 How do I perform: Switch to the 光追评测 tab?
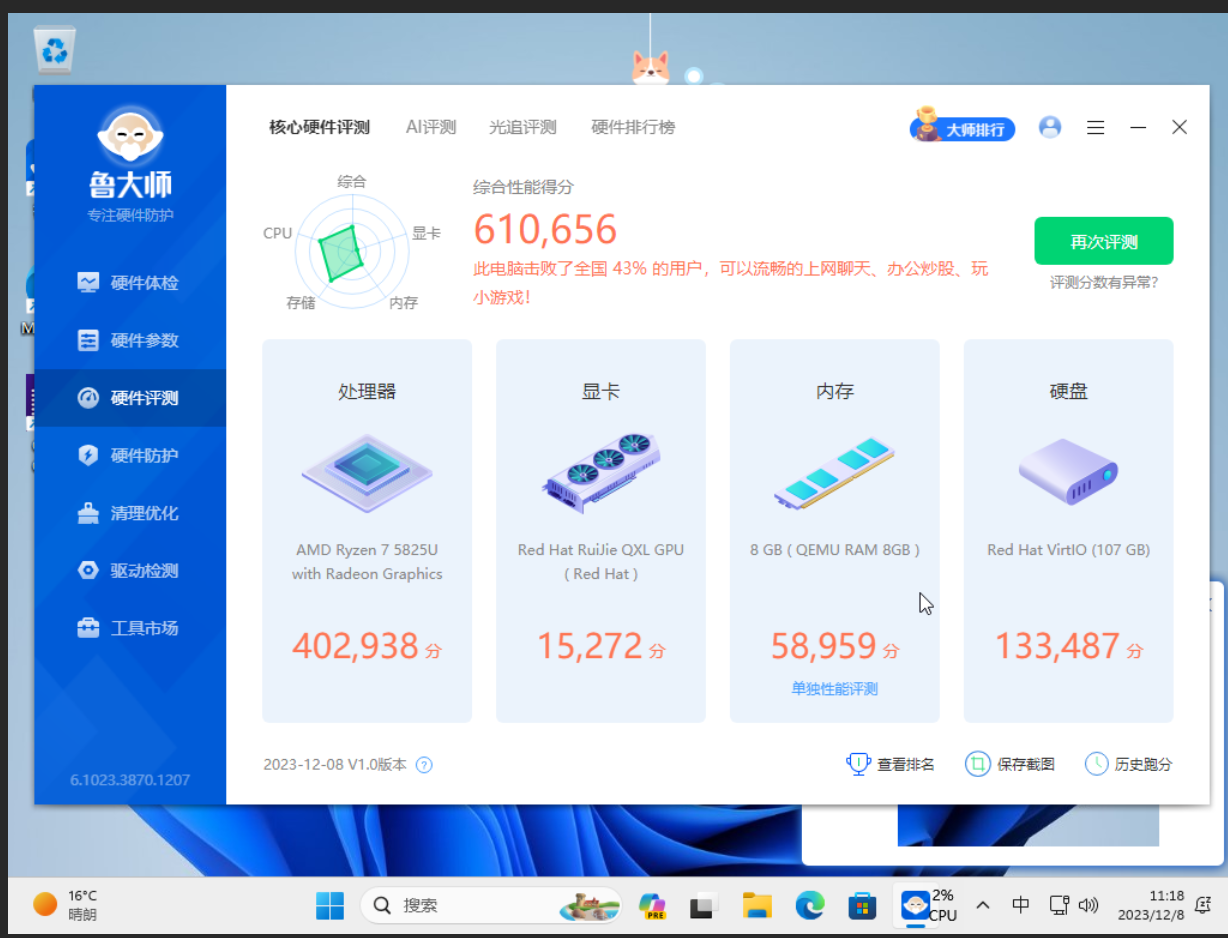point(522,127)
